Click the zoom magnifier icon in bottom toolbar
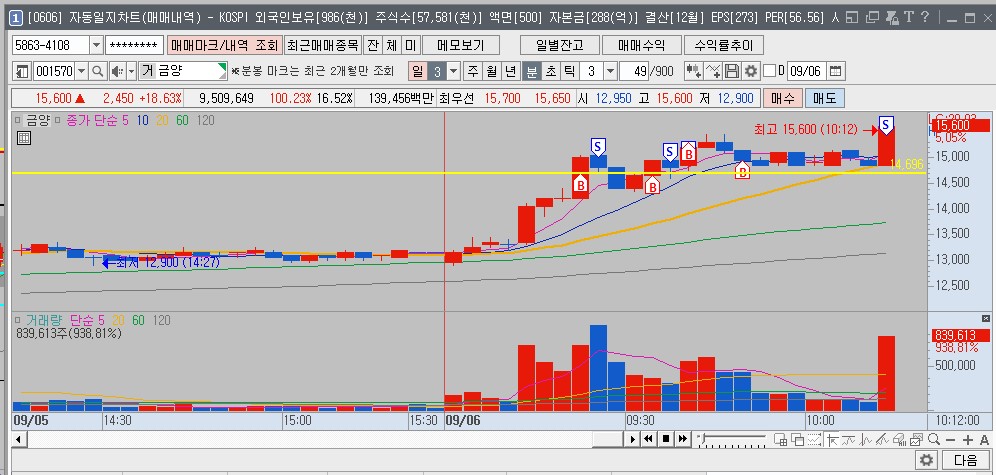The width and height of the screenshot is (996, 475). click(934, 439)
